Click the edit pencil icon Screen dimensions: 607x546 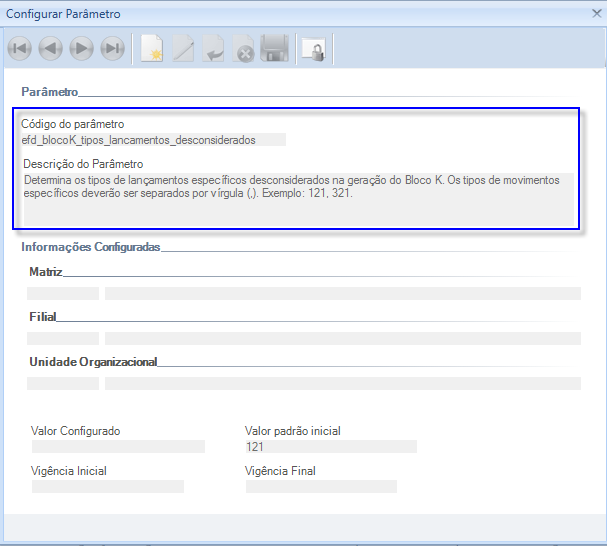(182, 48)
